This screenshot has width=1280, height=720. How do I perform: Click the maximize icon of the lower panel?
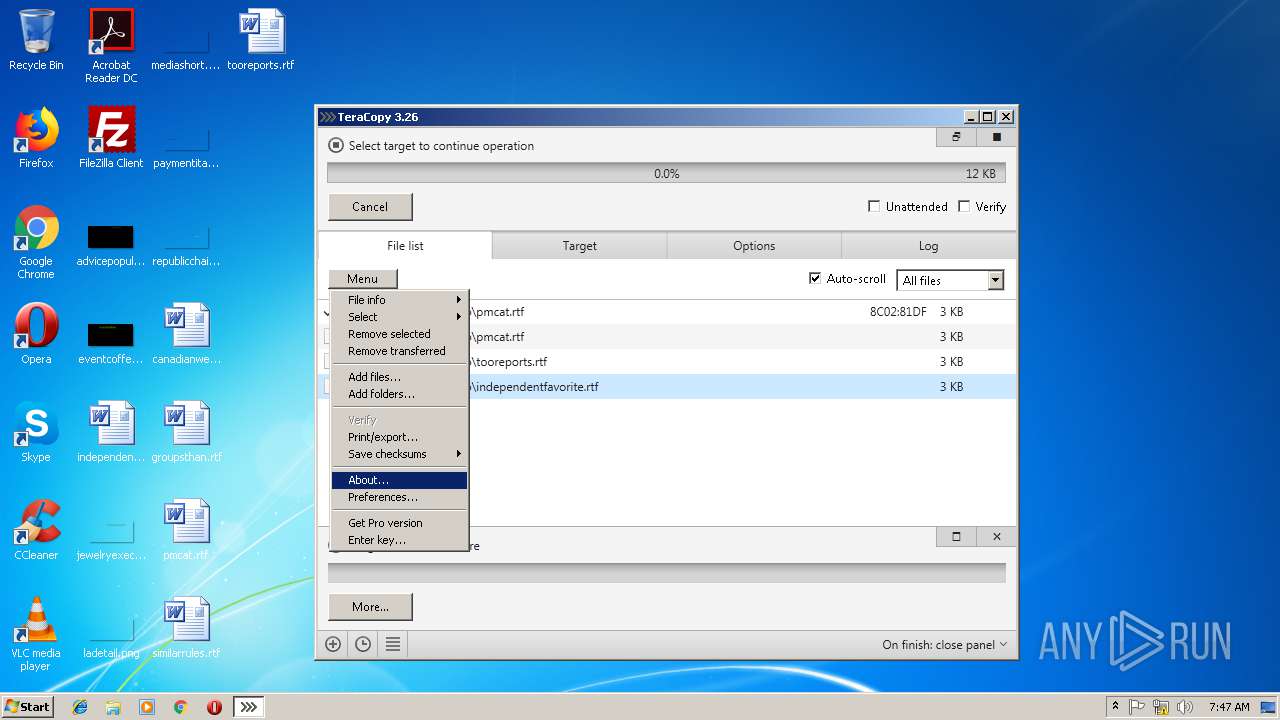coord(956,537)
